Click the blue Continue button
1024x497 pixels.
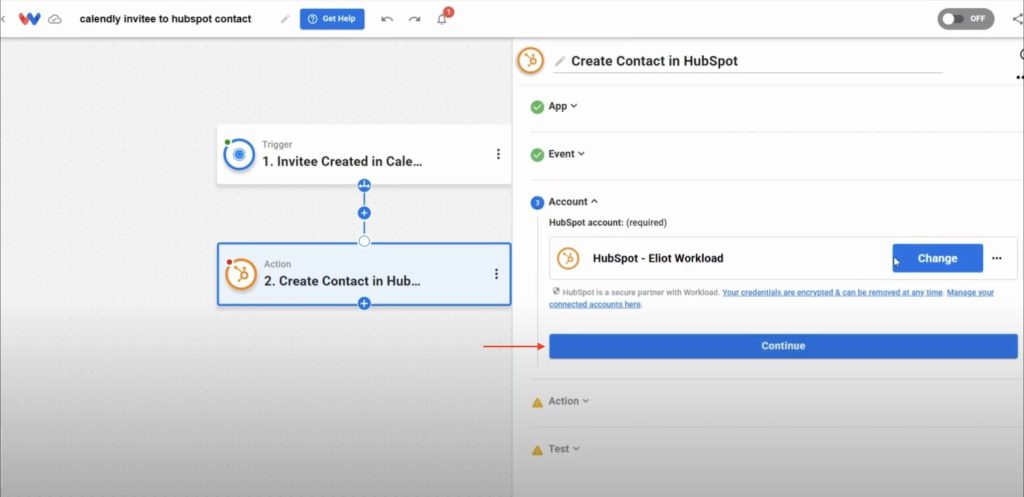pos(783,346)
